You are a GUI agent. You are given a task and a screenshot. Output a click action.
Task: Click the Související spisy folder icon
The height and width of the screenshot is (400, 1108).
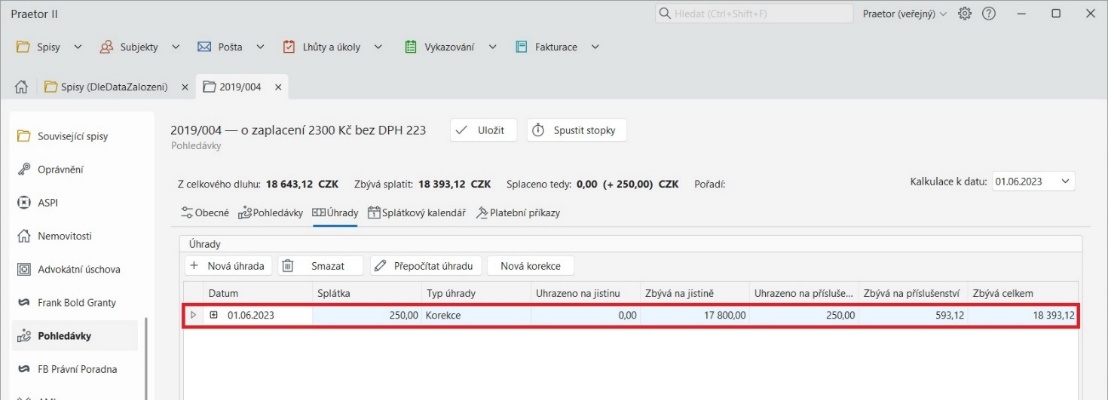pos(23,136)
